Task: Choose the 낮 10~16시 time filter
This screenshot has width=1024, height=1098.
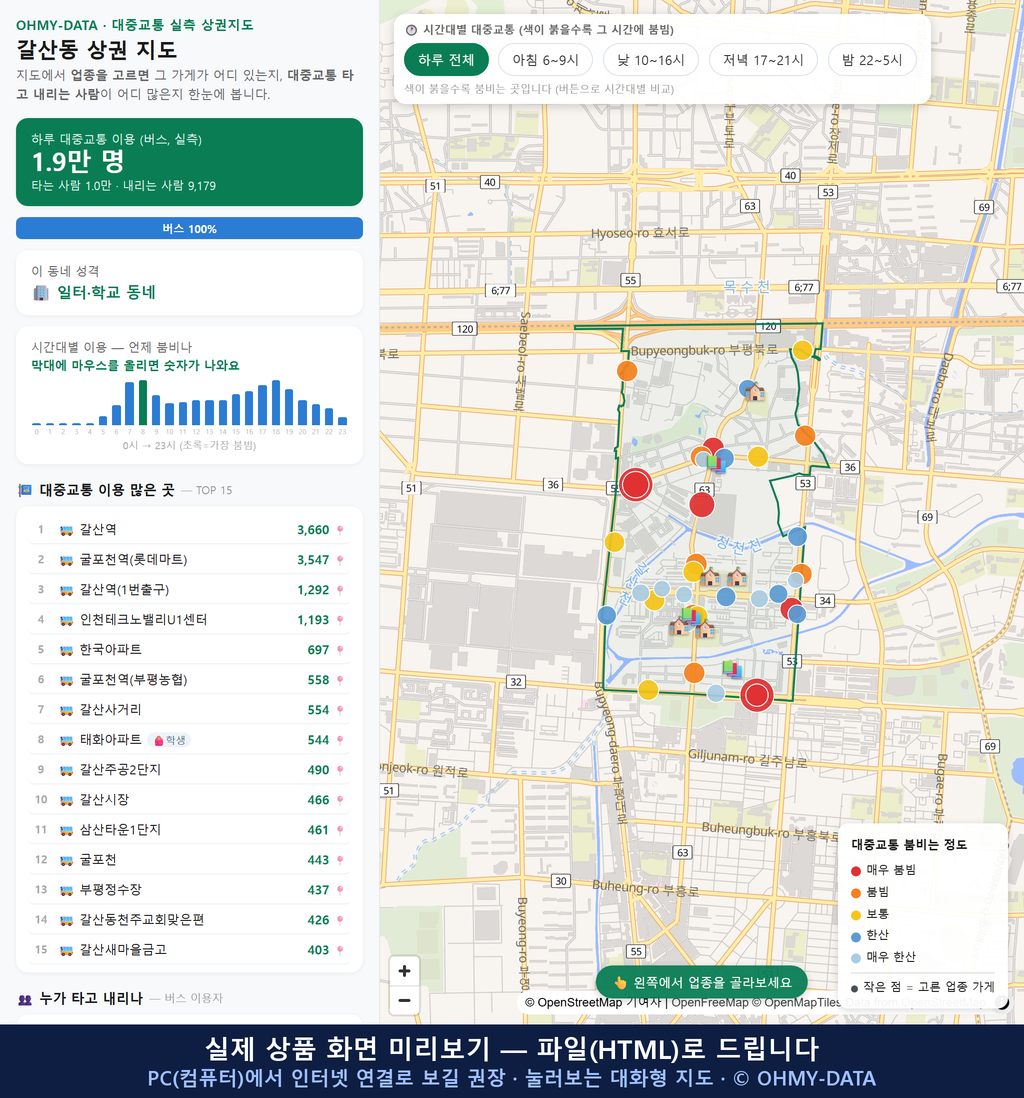Action: pos(651,60)
